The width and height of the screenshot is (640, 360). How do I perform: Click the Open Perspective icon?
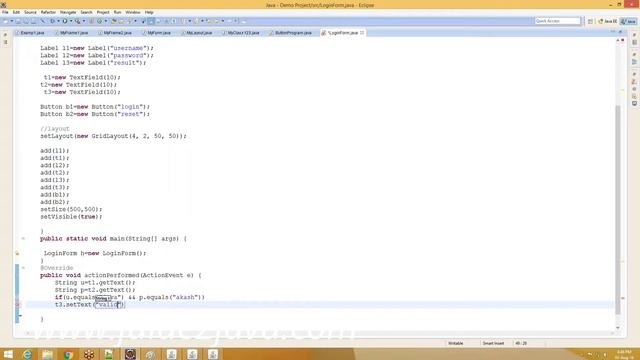590,21
